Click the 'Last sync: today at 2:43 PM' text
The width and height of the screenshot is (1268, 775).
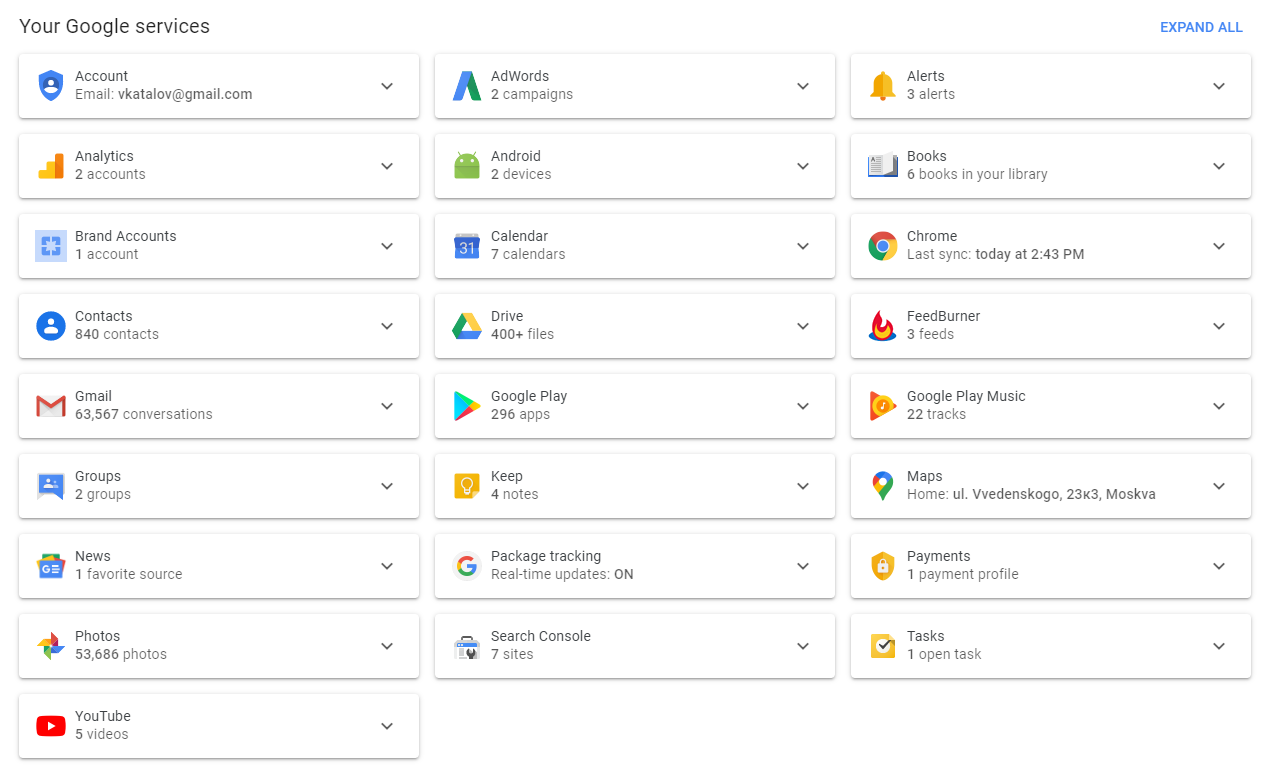coord(996,254)
